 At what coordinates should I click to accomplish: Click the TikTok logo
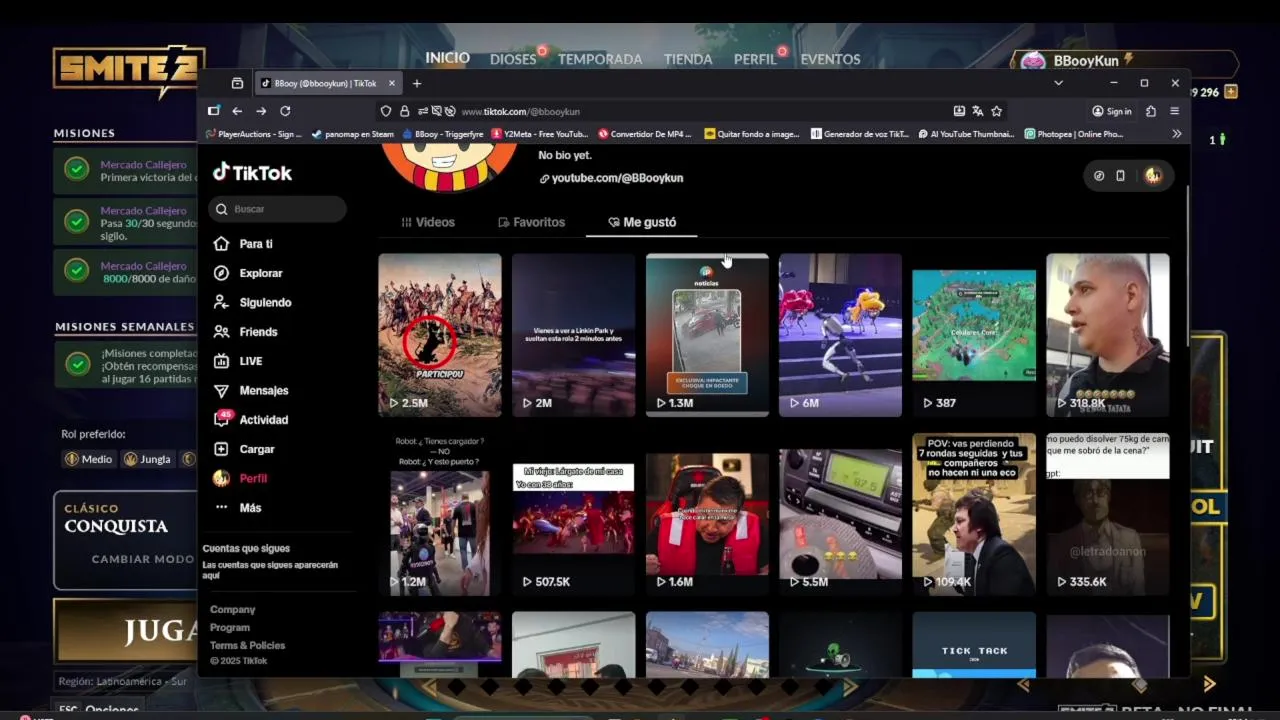pos(252,172)
